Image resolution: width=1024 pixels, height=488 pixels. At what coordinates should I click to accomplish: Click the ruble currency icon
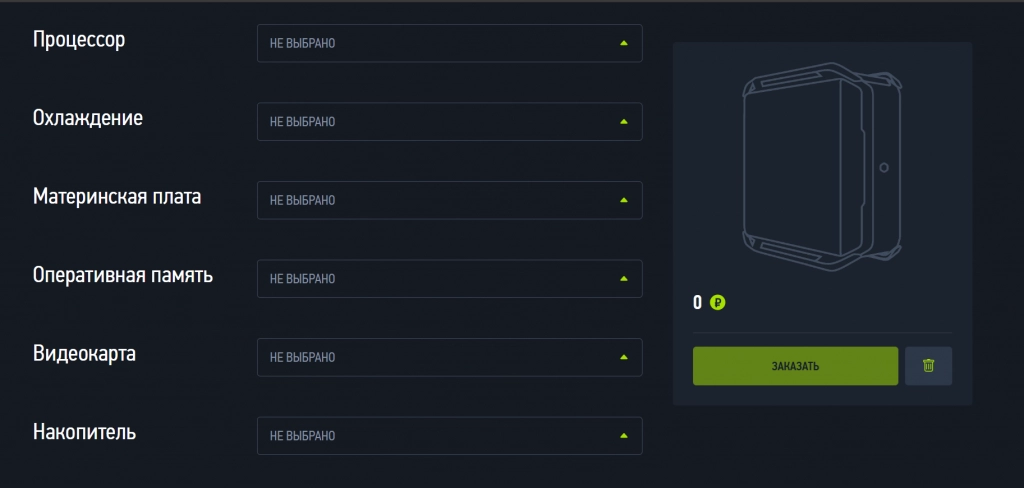tap(717, 302)
